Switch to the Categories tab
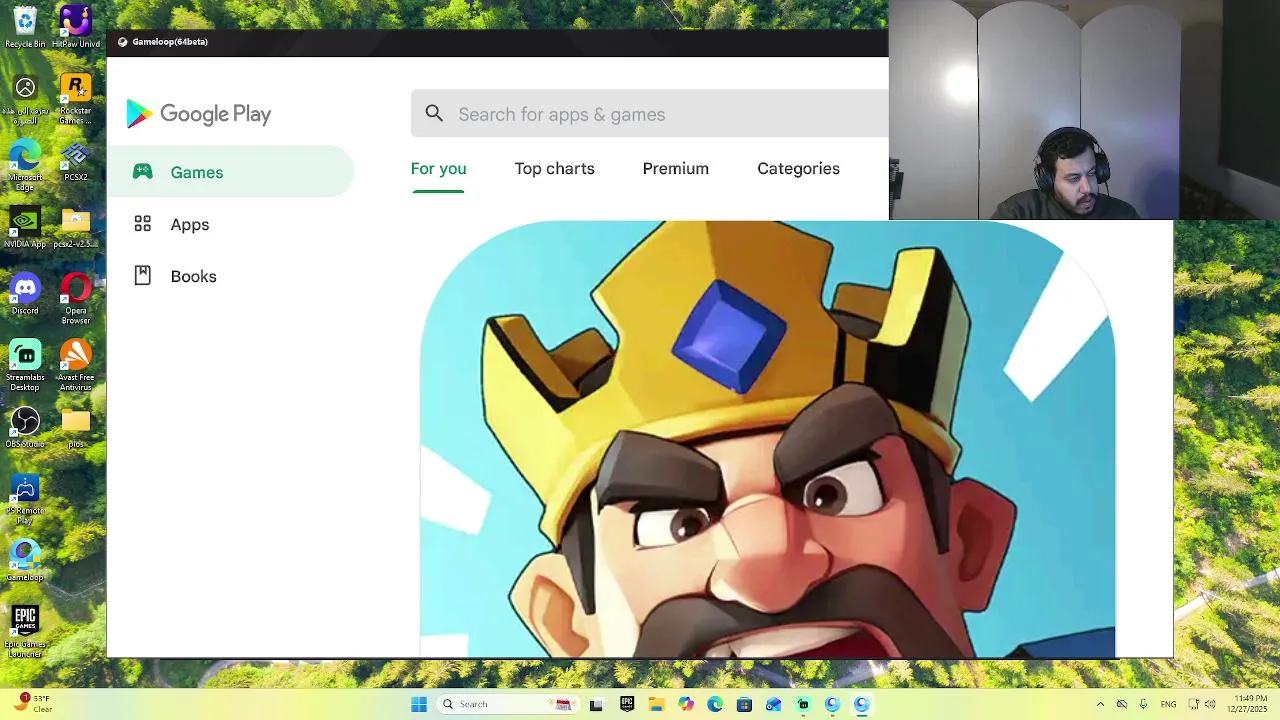Image resolution: width=1280 pixels, height=720 pixels. click(798, 169)
